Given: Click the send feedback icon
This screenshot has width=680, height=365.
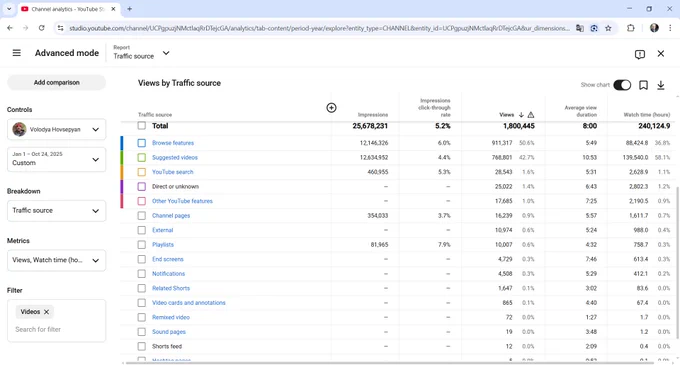Looking at the screenshot, I should tap(640, 54).
